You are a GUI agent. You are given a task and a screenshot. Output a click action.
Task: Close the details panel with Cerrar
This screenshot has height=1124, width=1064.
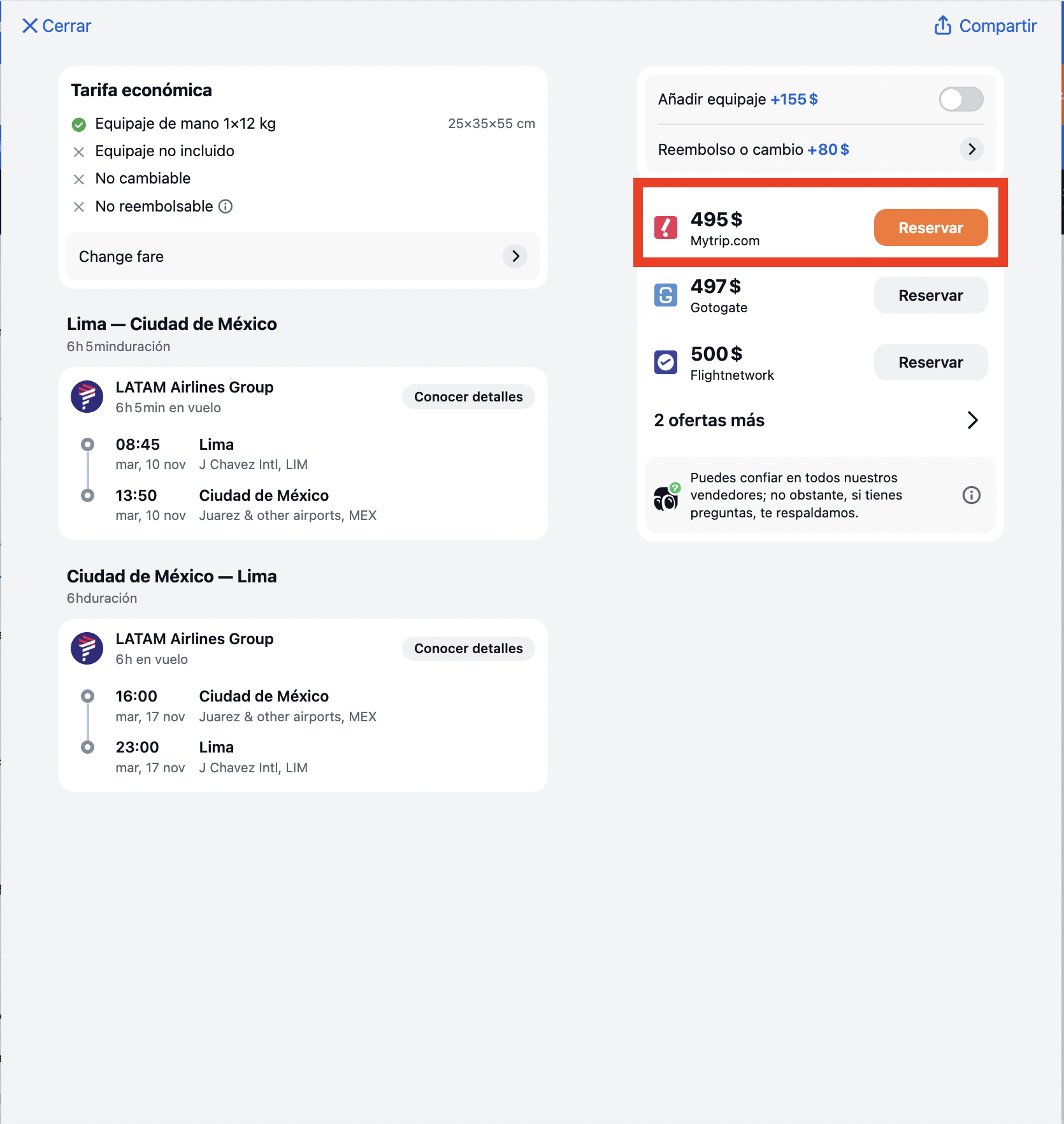pyautogui.click(x=57, y=25)
